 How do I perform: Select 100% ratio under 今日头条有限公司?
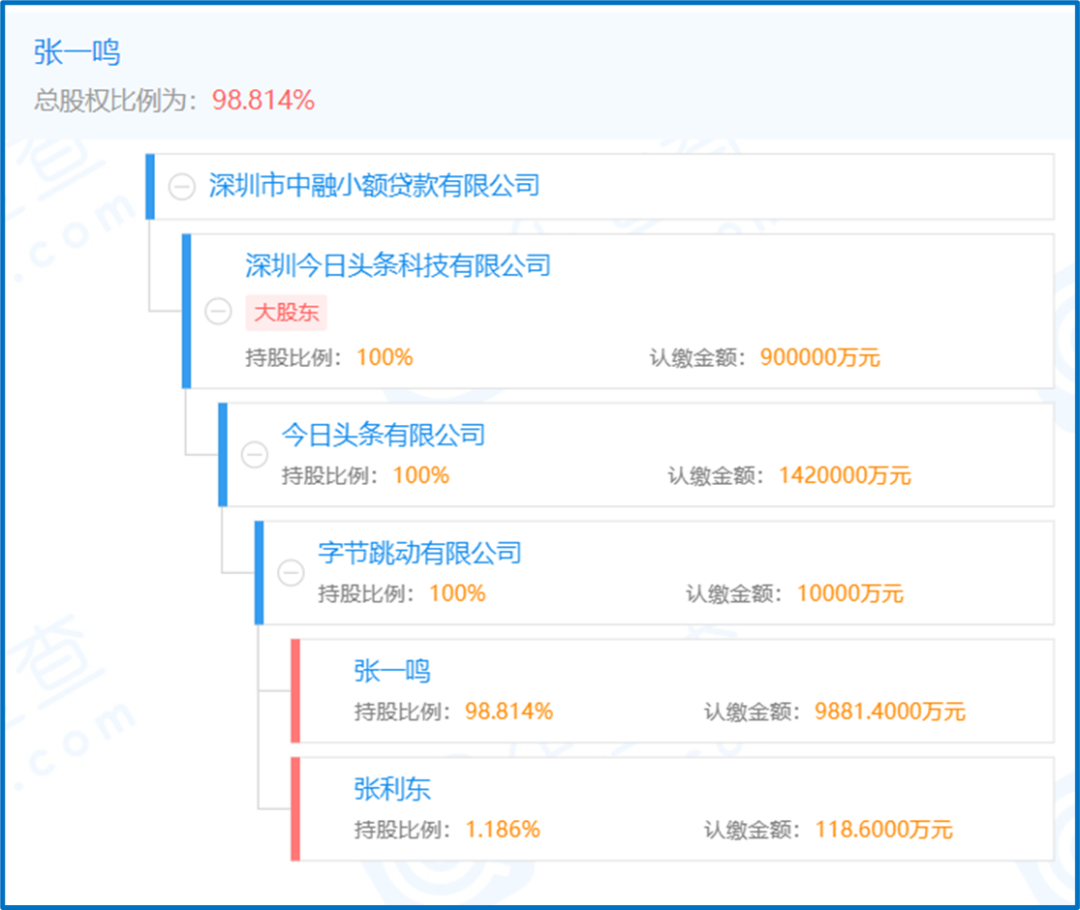(421, 475)
